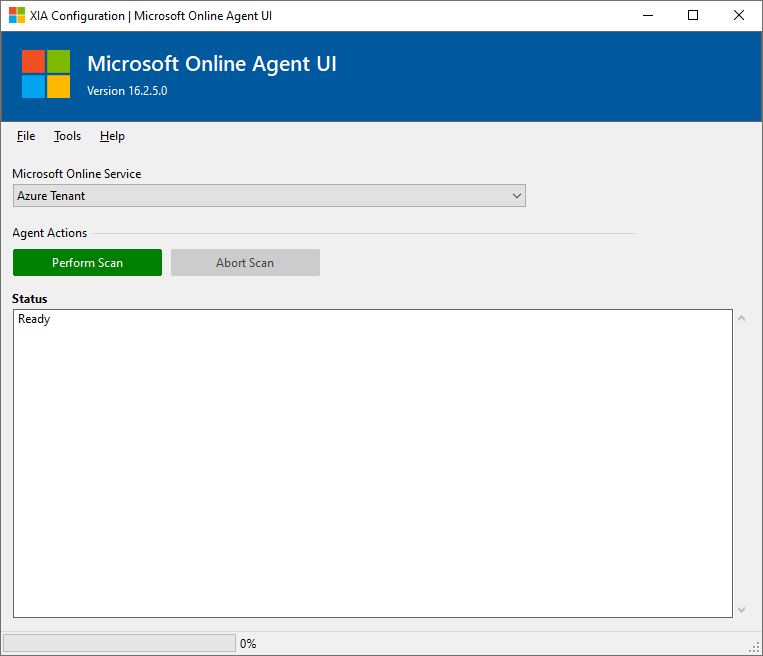Maximize the XIA Configuration window
The width and height of the screenshot is (763, 656).
pyautogui.click(x=693, y=16)
